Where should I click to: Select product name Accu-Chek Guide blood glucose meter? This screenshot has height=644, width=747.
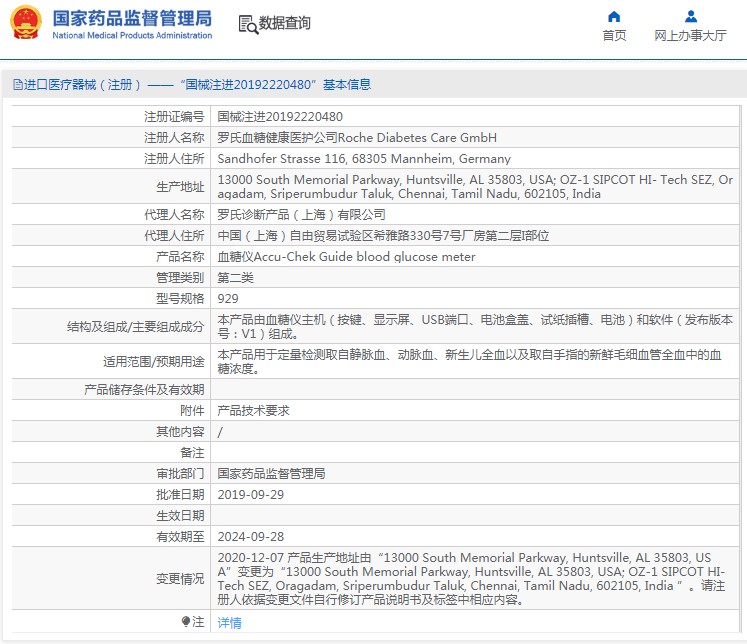[346, 257]
